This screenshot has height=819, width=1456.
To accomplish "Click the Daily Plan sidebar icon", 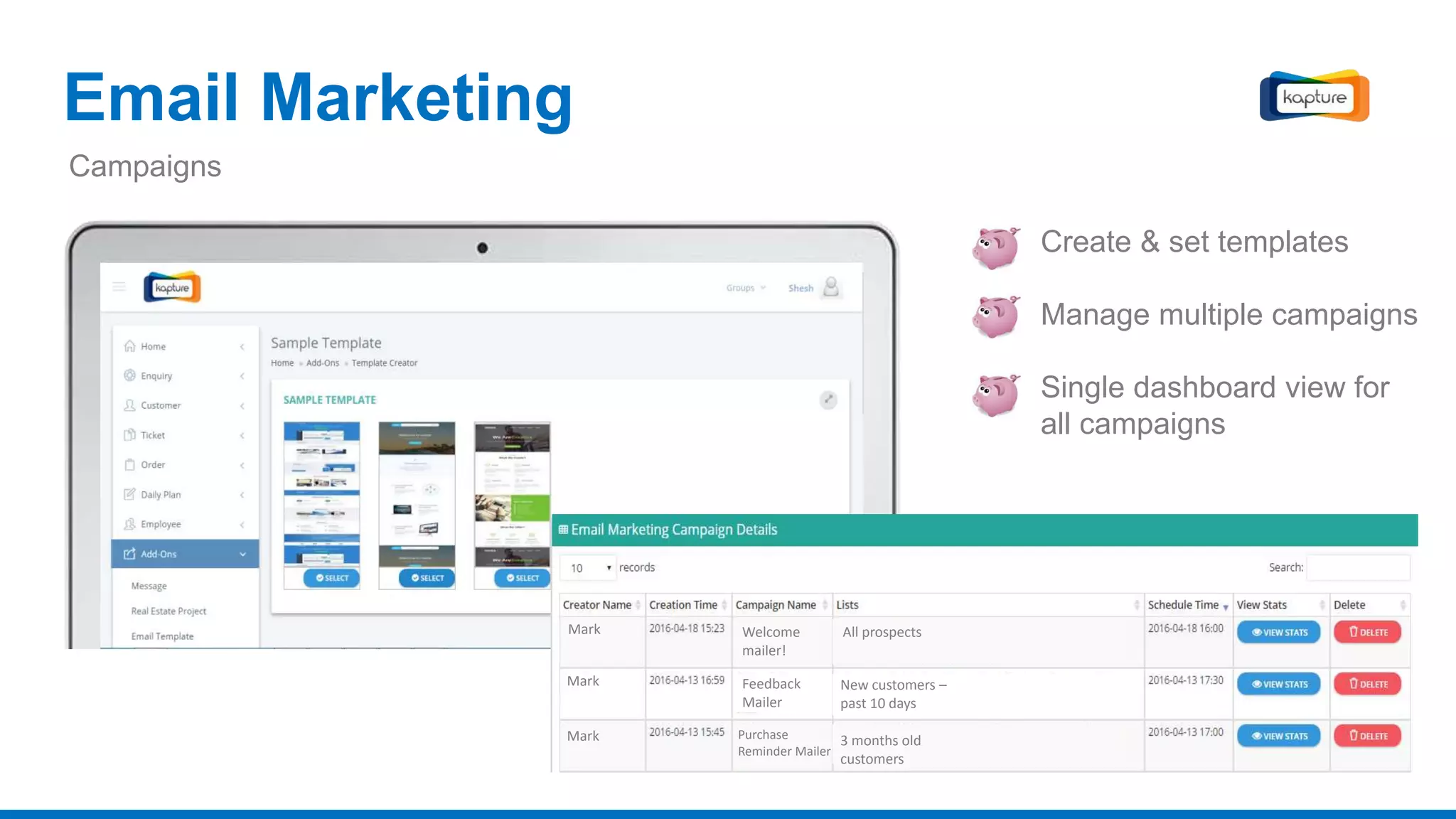I will click(x=129, y=494).
